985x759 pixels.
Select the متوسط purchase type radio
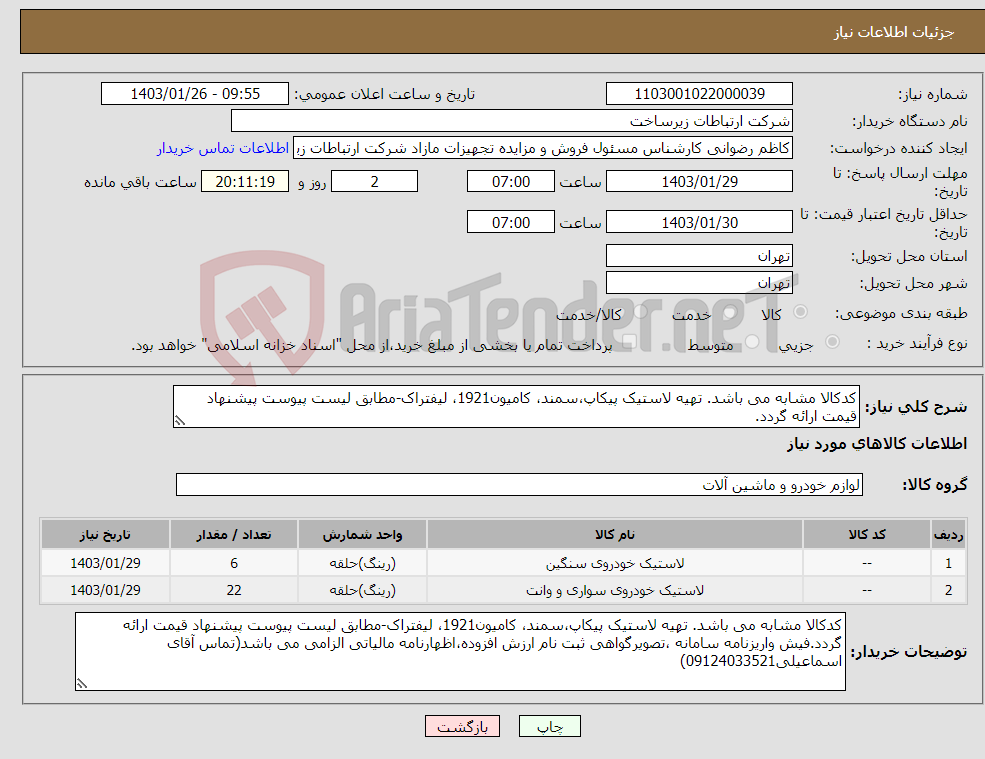[x=752, y=342]
